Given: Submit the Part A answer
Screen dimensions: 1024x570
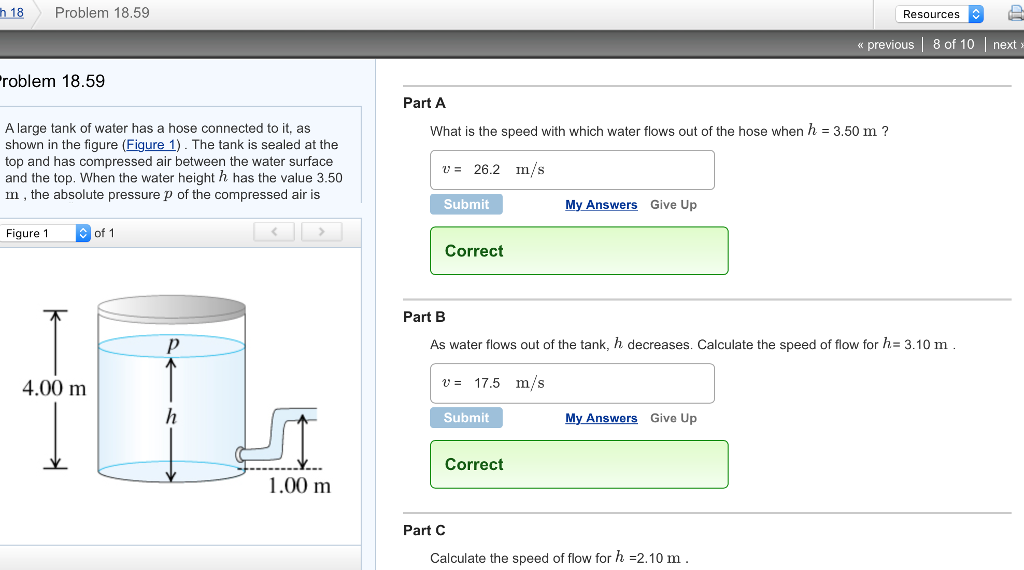Looking at the screenshot, I should pos(466,204).
